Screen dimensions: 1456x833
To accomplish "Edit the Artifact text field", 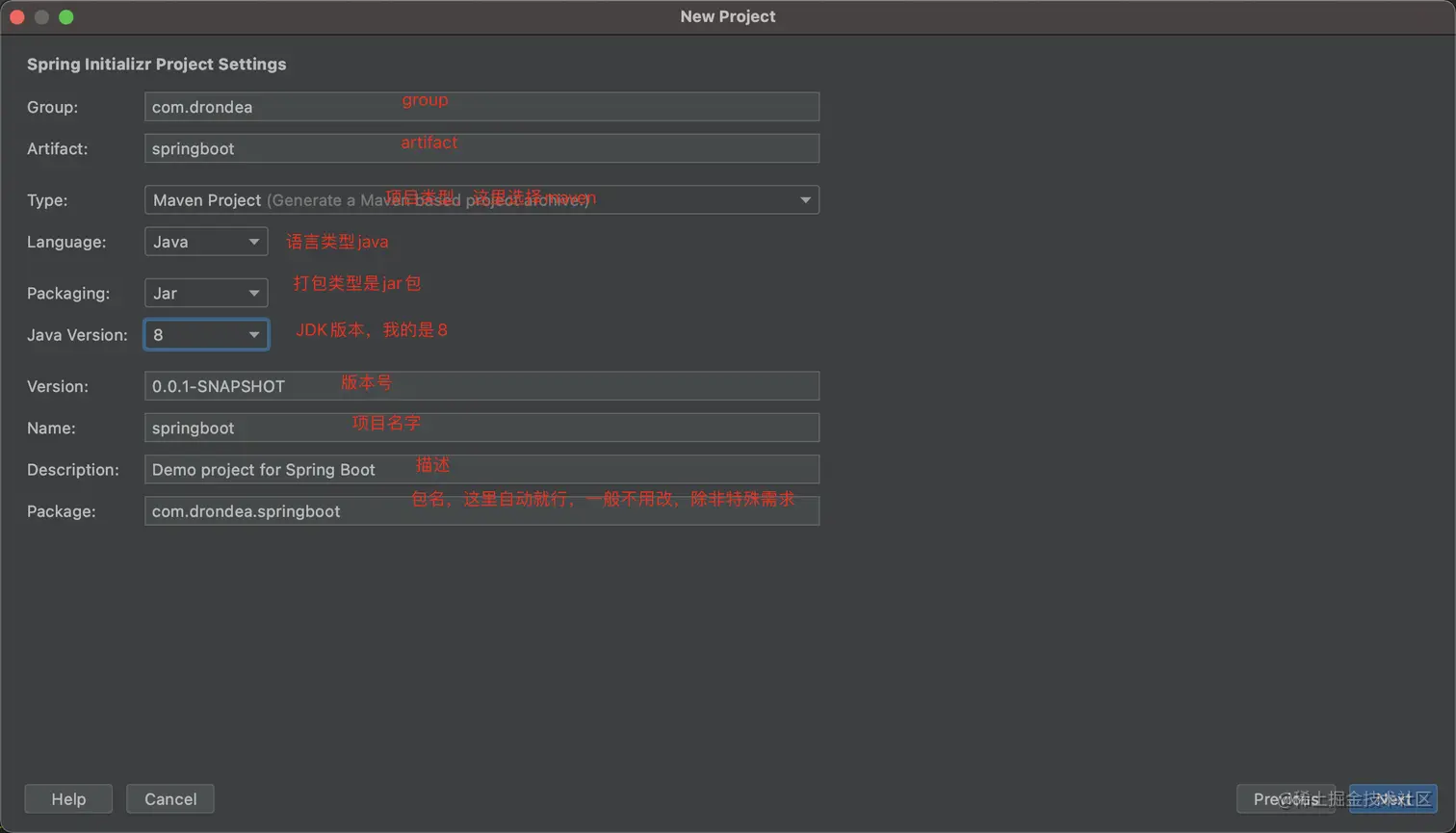I will [481, 148].
